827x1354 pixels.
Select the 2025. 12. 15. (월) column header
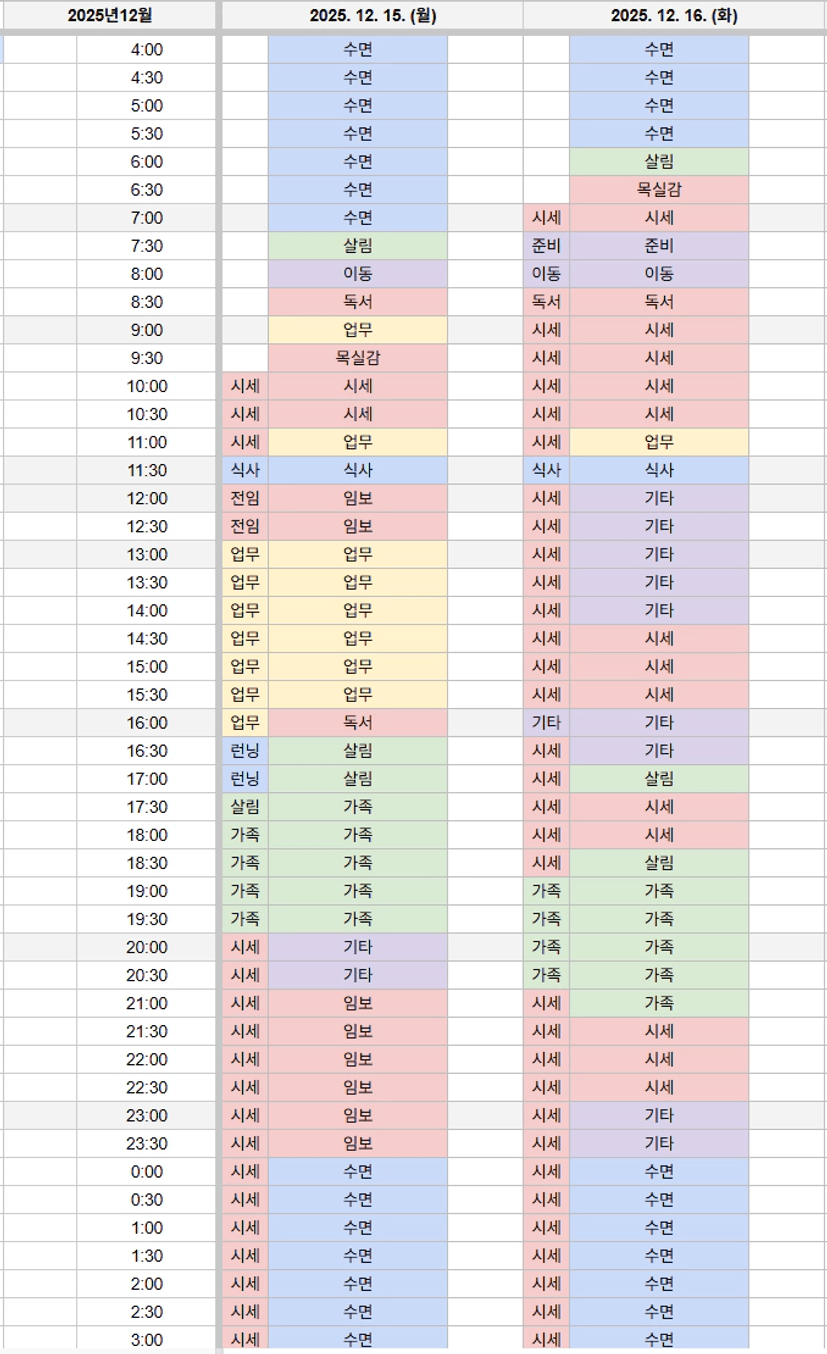[372, 15]
